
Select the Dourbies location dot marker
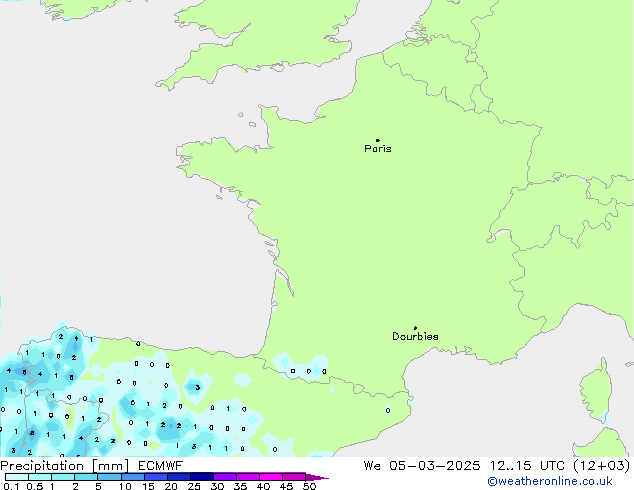tap(415, 328)
